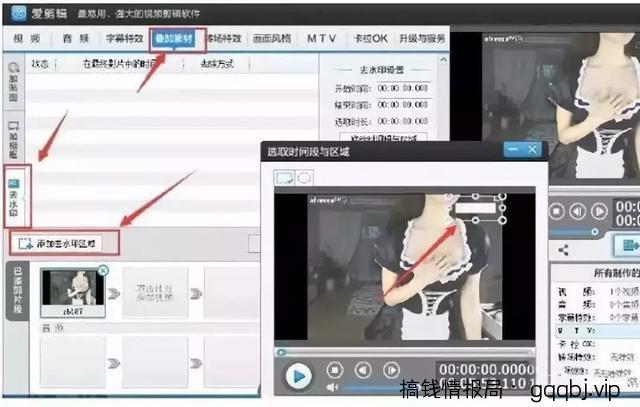
Task: Select the 字幕特效 tab
Action: (124, 39)
